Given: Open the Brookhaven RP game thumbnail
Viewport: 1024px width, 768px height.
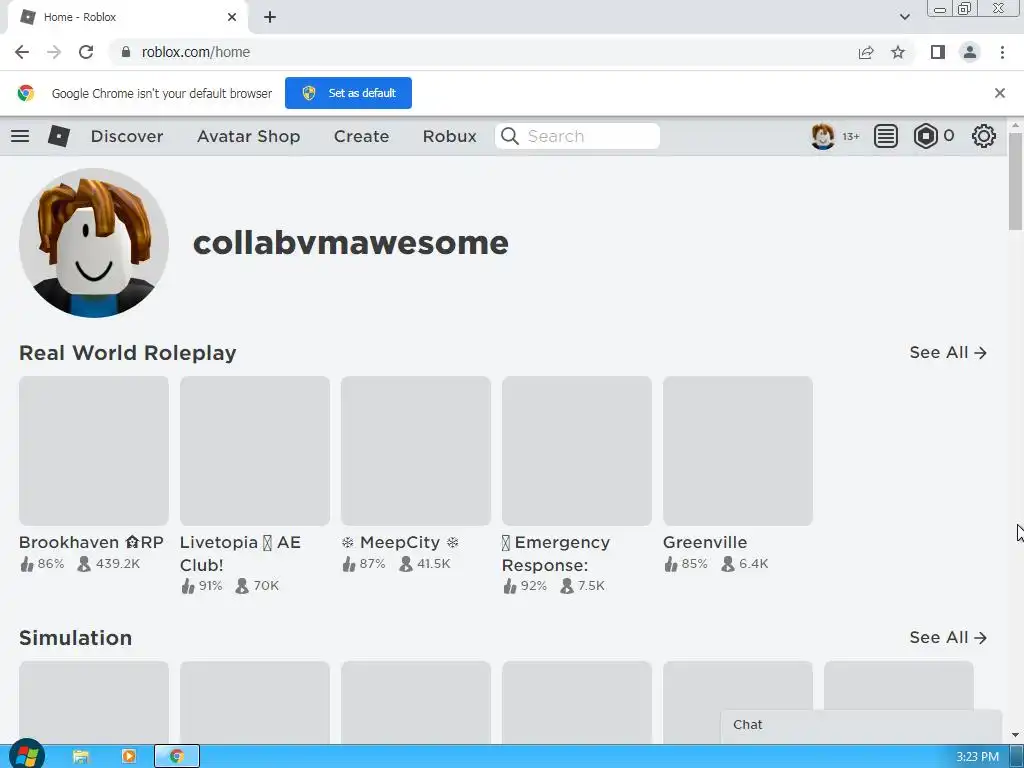Looking at the screenshot, I should click(x=94, y=451).
